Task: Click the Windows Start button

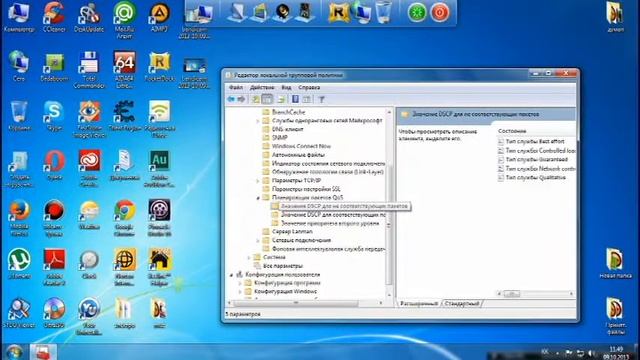Action: (x=15, y=352)
